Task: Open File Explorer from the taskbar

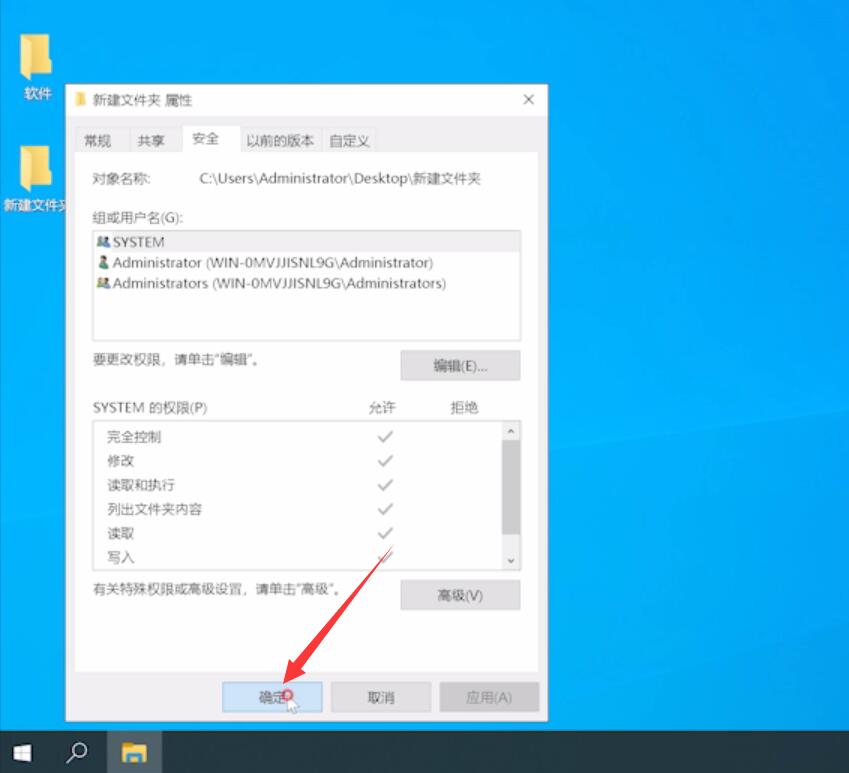Action: coord(134,752)
